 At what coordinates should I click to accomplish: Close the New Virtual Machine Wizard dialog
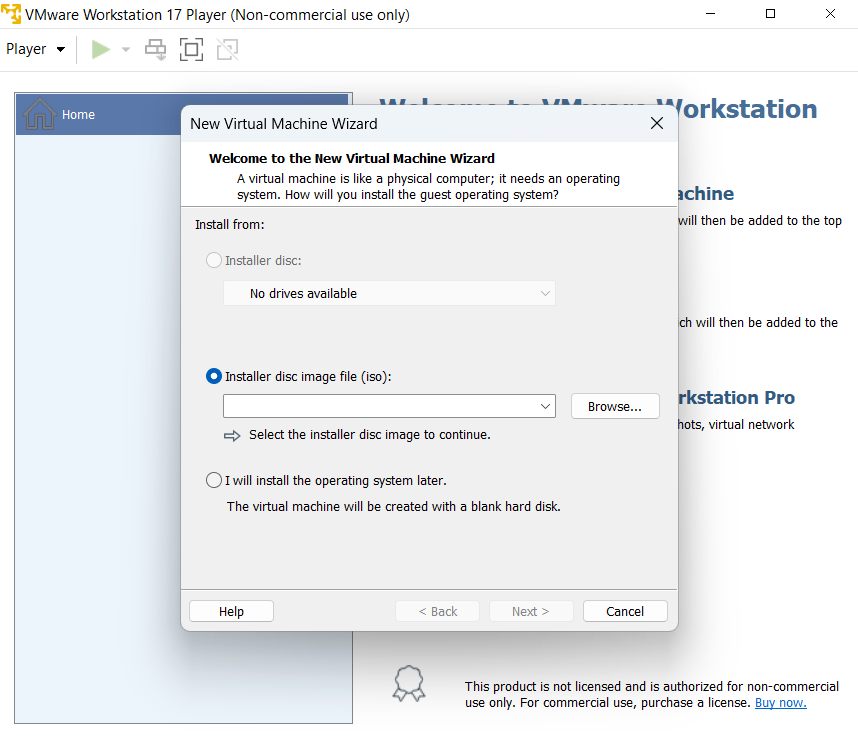coord(657,123)
